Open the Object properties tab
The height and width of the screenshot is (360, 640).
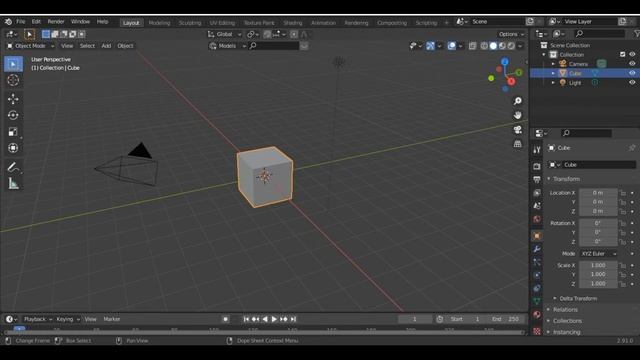coord(537,236)
